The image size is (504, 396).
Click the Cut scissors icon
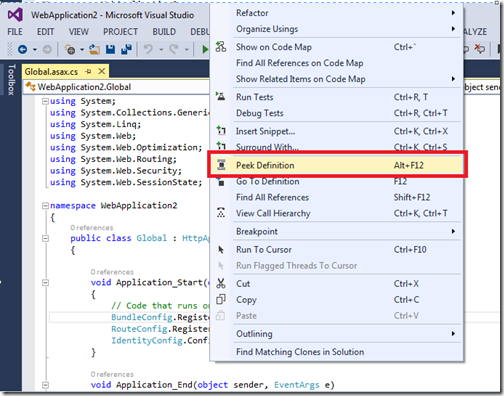(x=221, y=283)
